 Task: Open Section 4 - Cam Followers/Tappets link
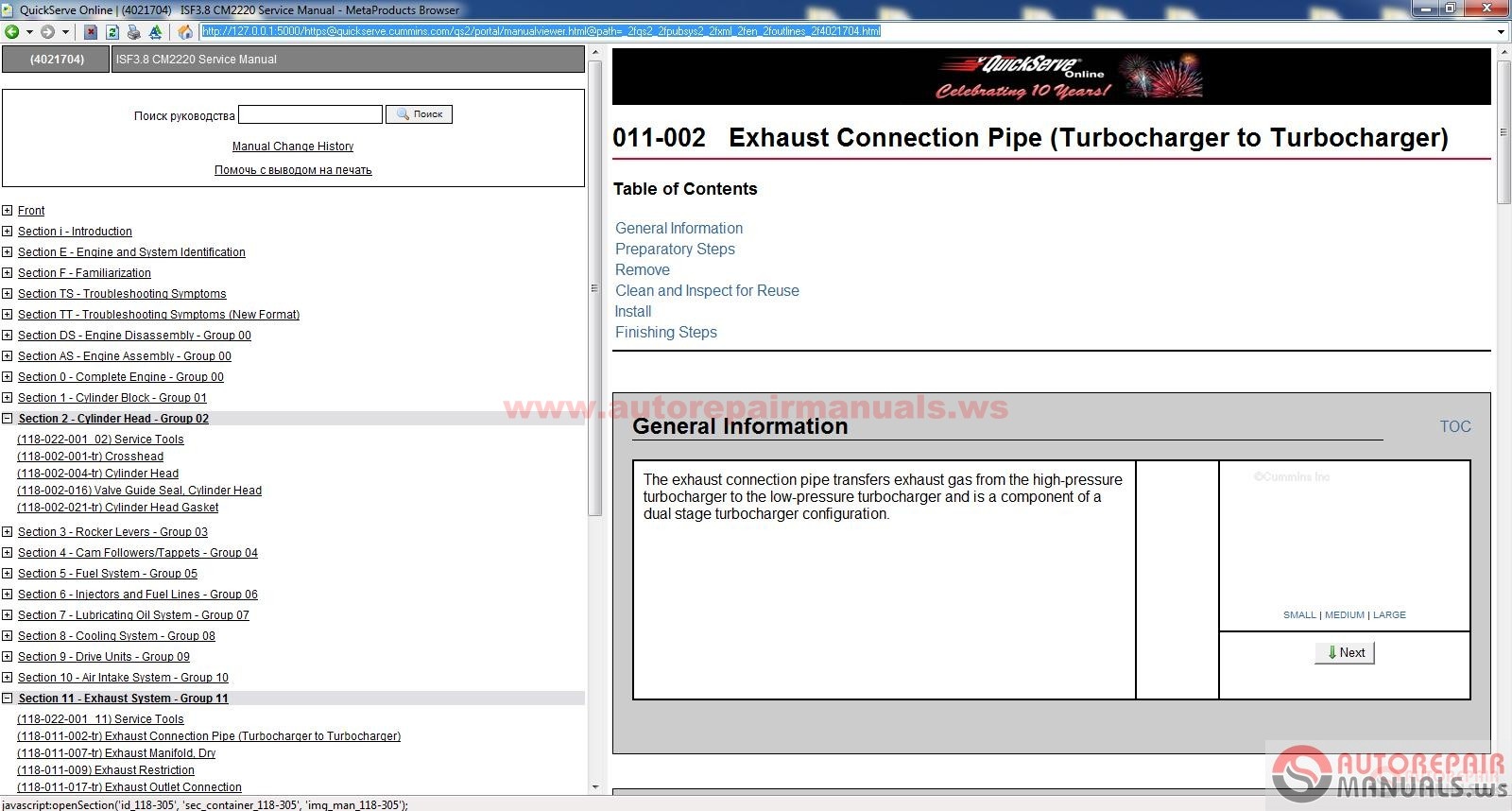click(x=138, y=553)
